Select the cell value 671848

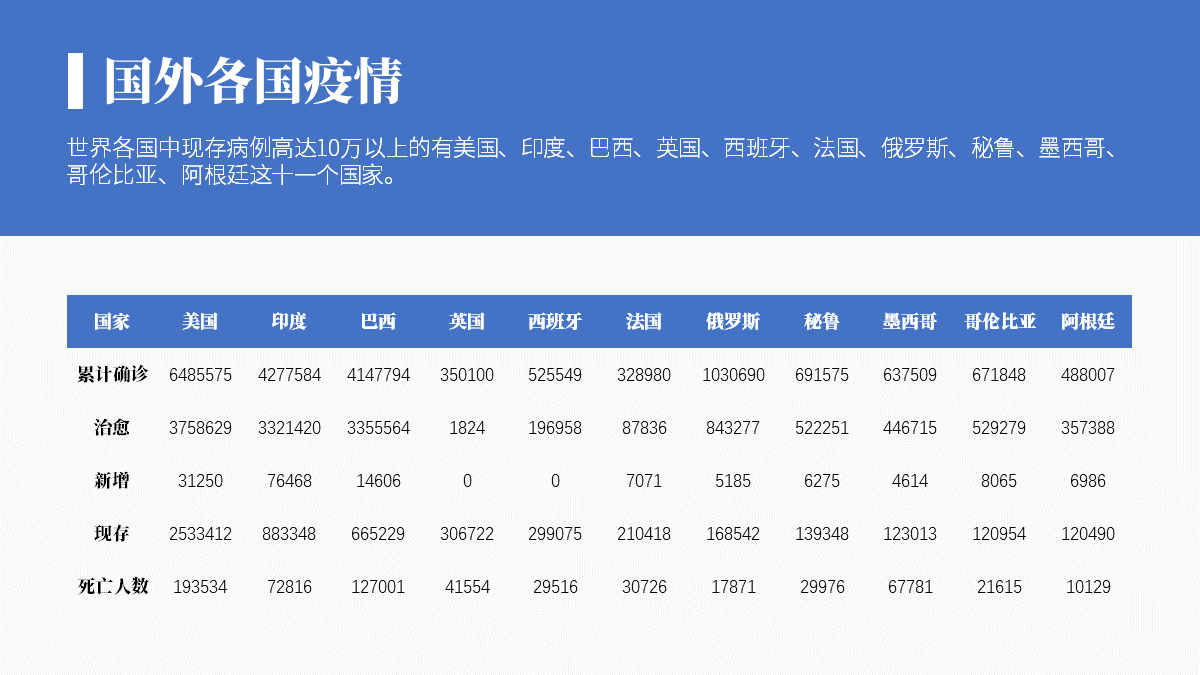tap(999, 375)
